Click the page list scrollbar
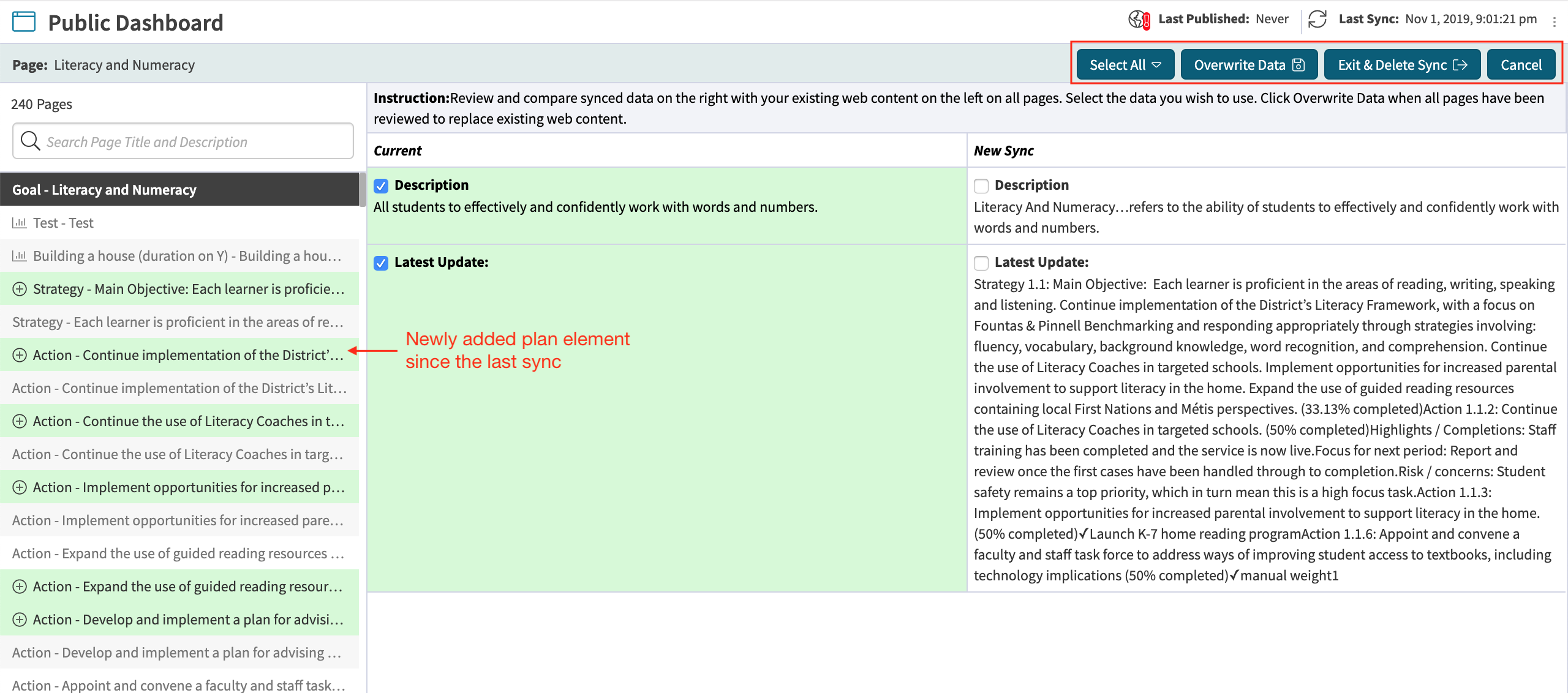 pyautogui.click(x=363, y=190)
